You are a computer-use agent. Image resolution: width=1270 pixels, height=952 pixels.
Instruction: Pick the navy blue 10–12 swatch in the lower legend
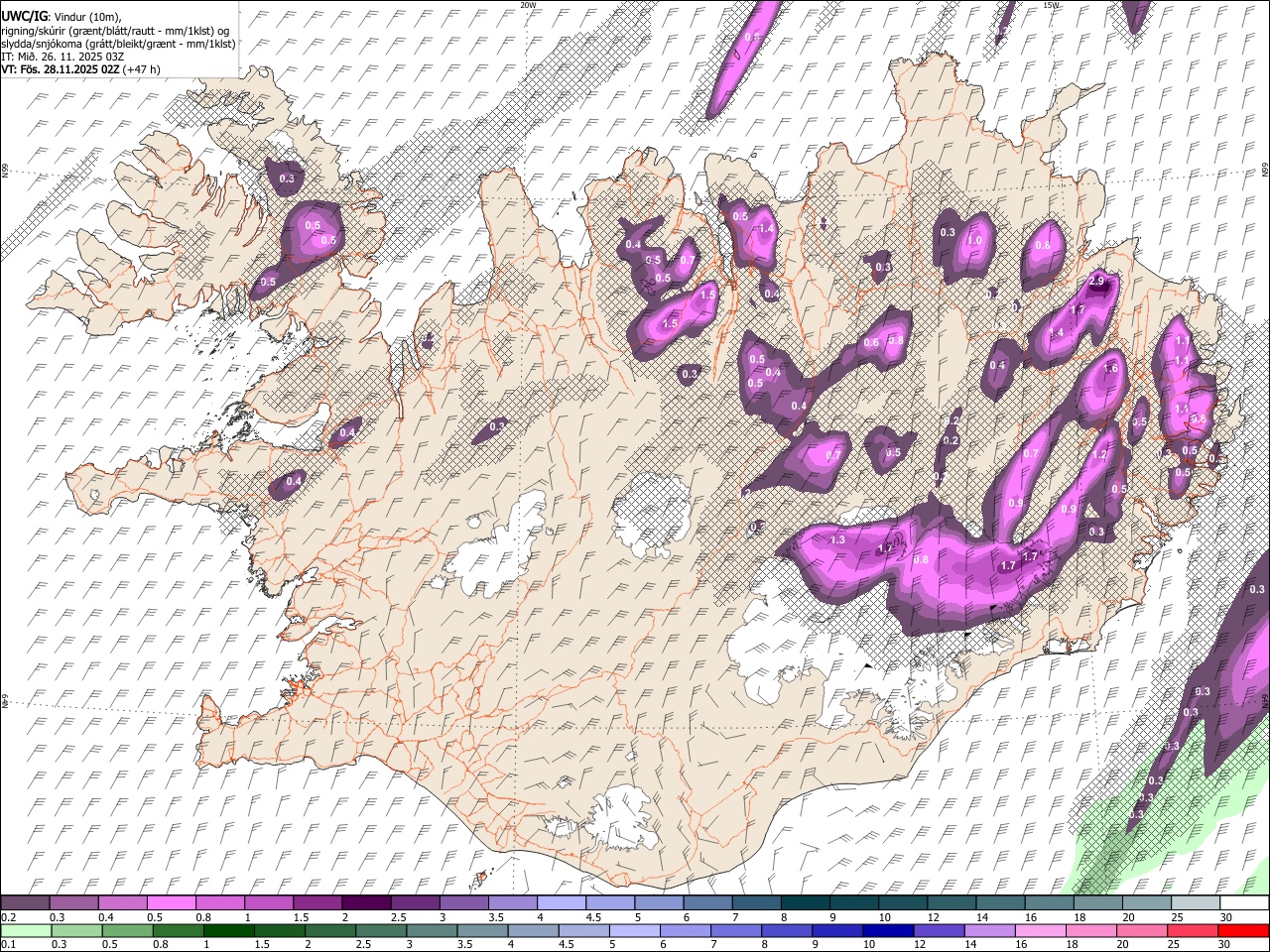click(887, 930)
